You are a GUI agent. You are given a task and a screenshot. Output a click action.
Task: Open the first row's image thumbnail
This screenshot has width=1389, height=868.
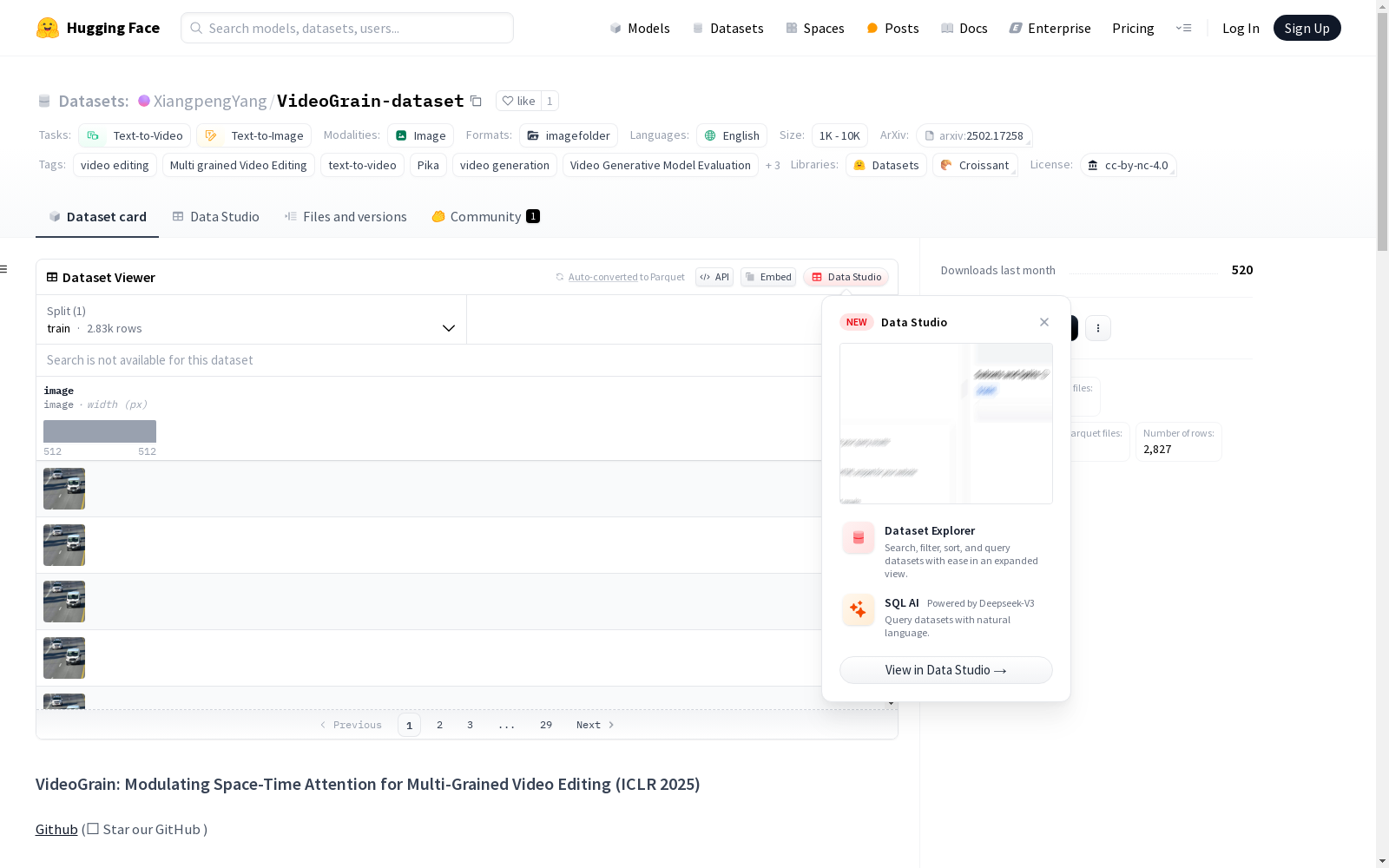coord(64,489)
